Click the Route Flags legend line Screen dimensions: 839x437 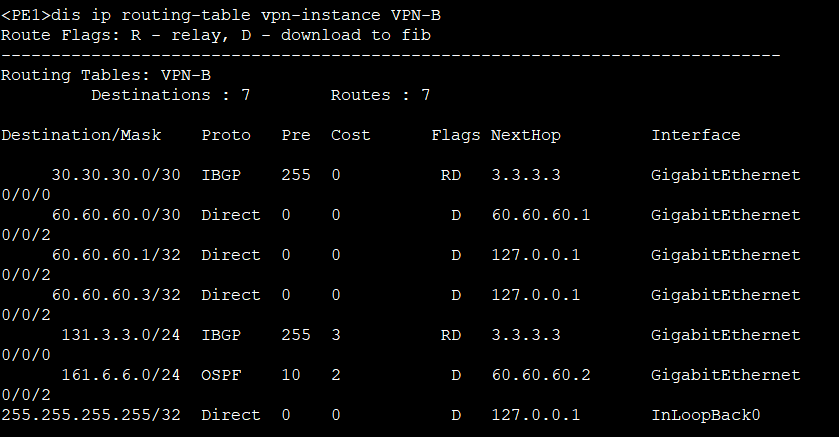[216, 36]
